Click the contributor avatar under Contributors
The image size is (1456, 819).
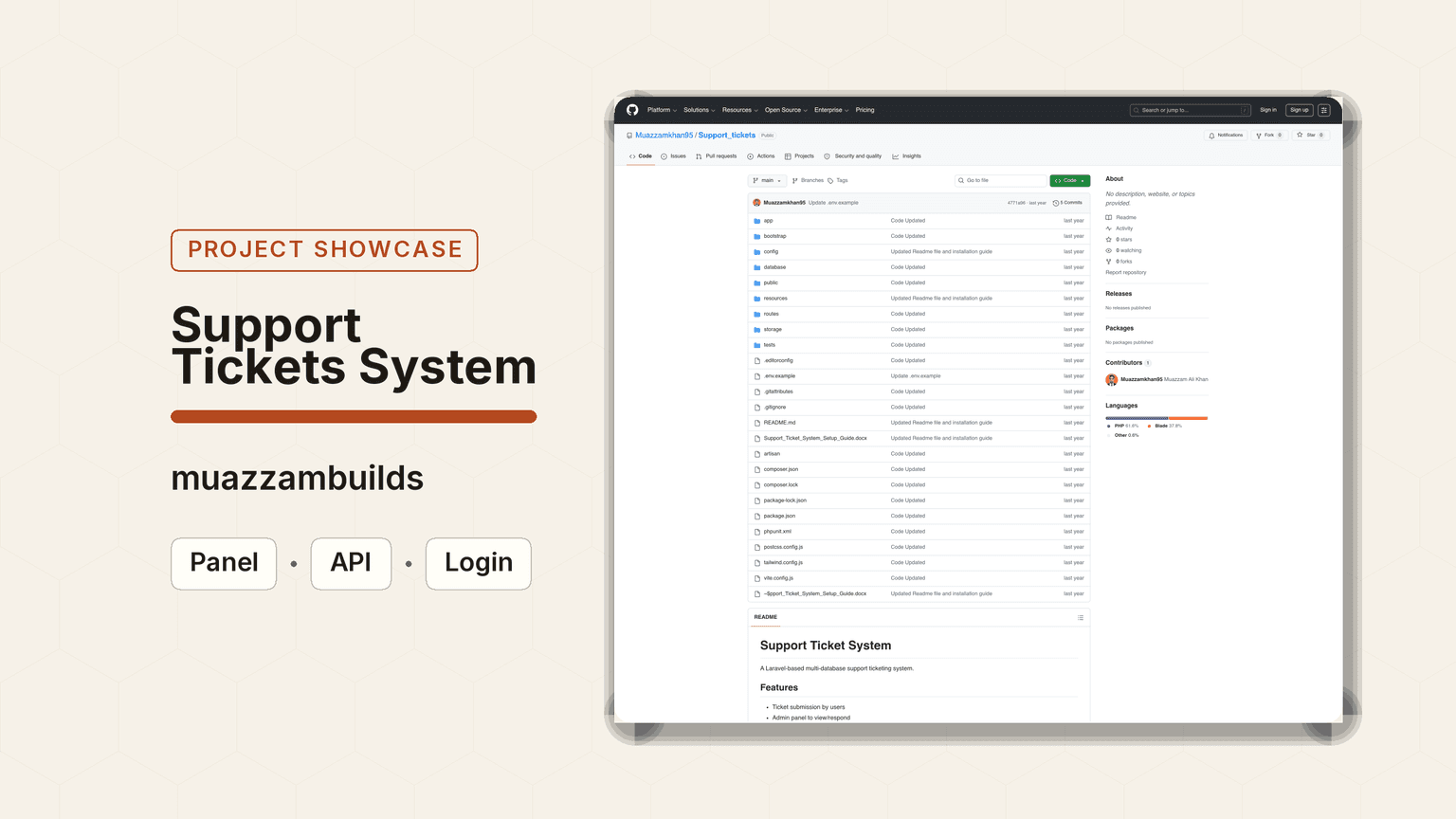point(1112,379)
